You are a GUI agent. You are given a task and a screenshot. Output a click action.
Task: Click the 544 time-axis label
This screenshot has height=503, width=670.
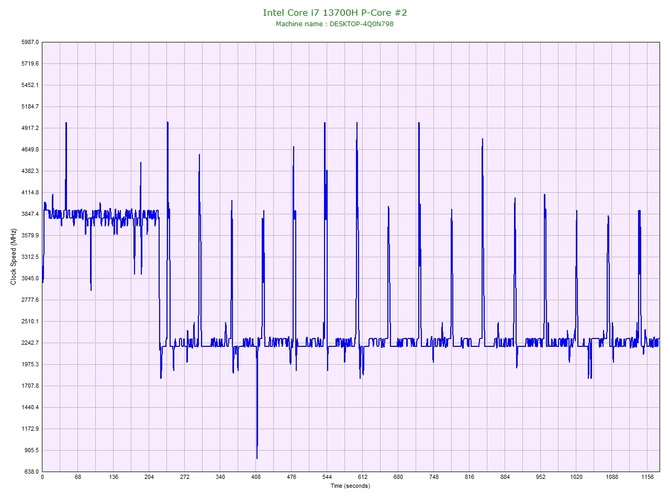click(x=327, y=477)
